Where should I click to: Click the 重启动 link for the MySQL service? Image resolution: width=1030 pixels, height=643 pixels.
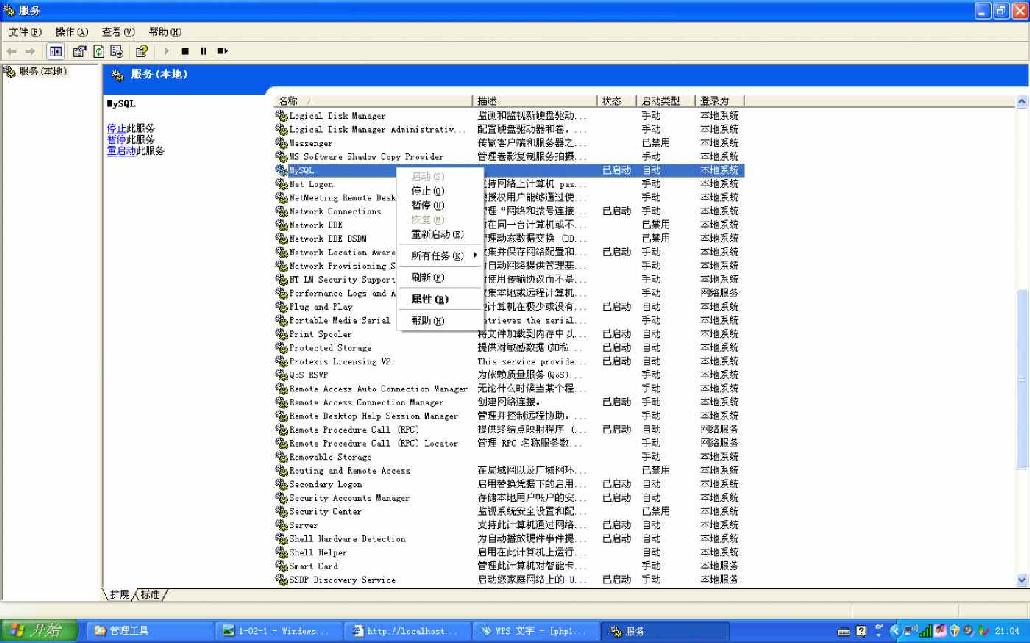click(122, 151)
